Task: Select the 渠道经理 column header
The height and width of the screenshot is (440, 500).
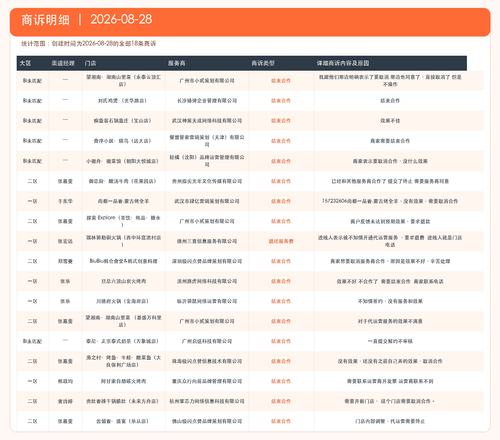Action: [63, 63]
